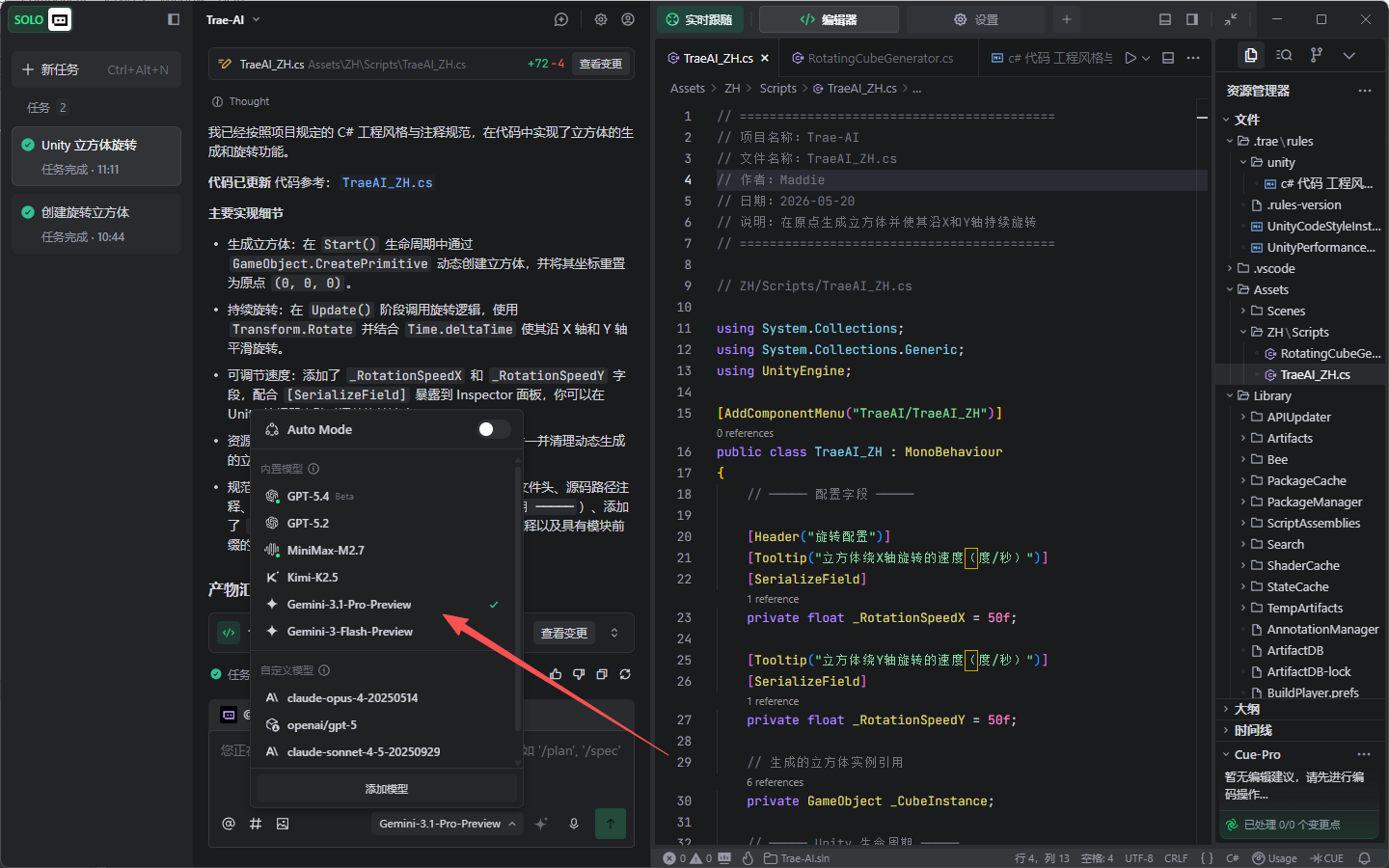Expand the Thought section
1389x868 pixels.
[x=240, y=101]
